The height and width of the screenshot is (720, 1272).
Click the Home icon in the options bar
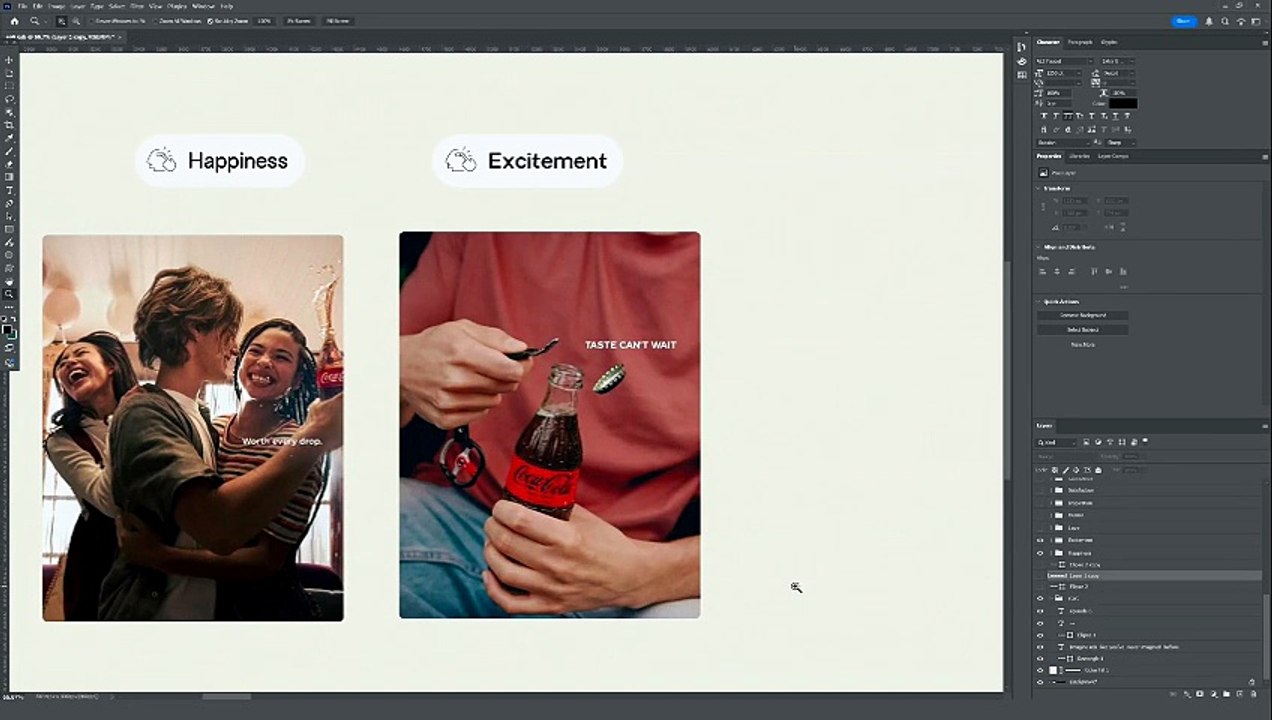tap(14, 21)
